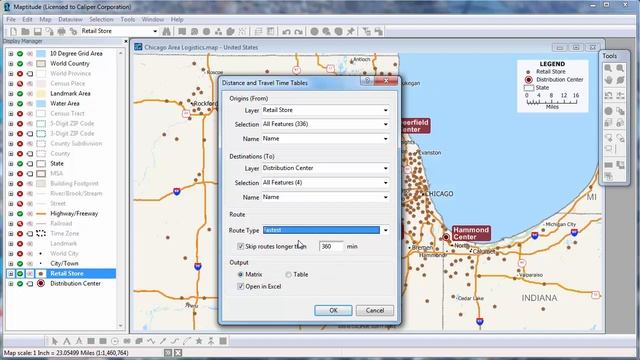Click the Save disk icon in toolbar
Viewport: 640px width, 360px height.
point(38,31)
